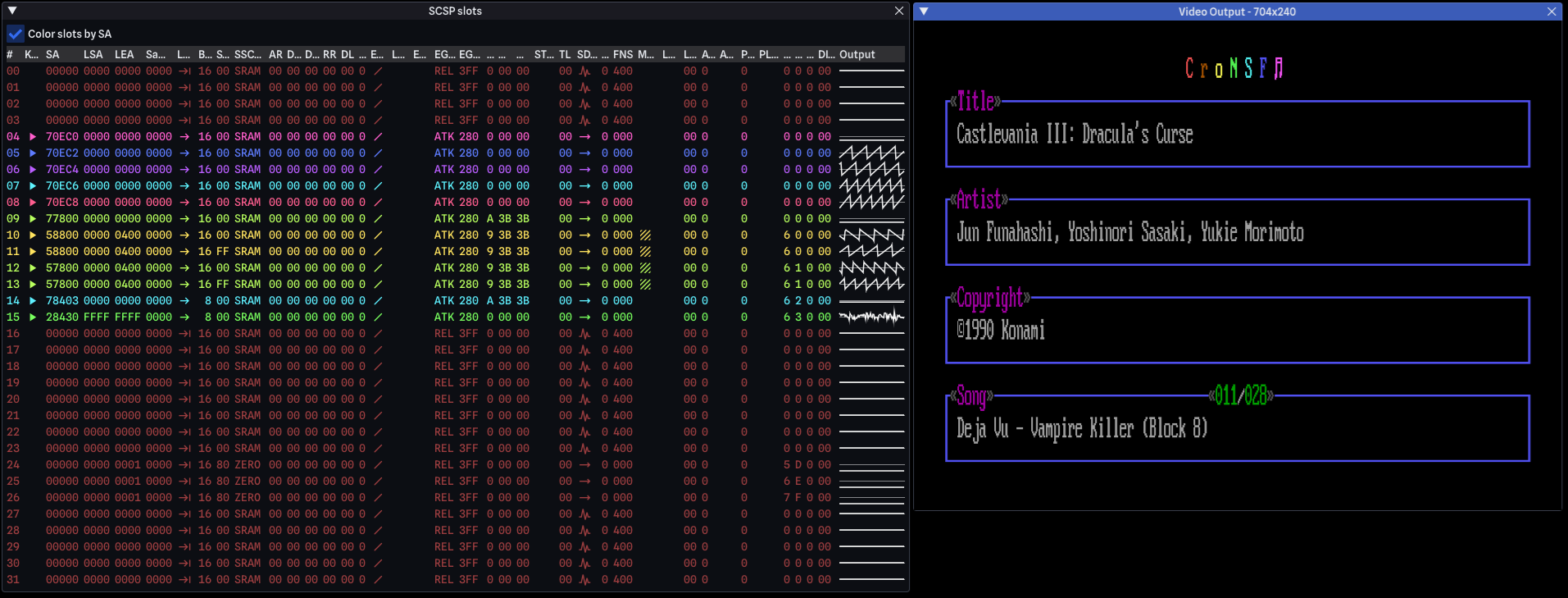Close the SCSP slots window

[899, 11]
